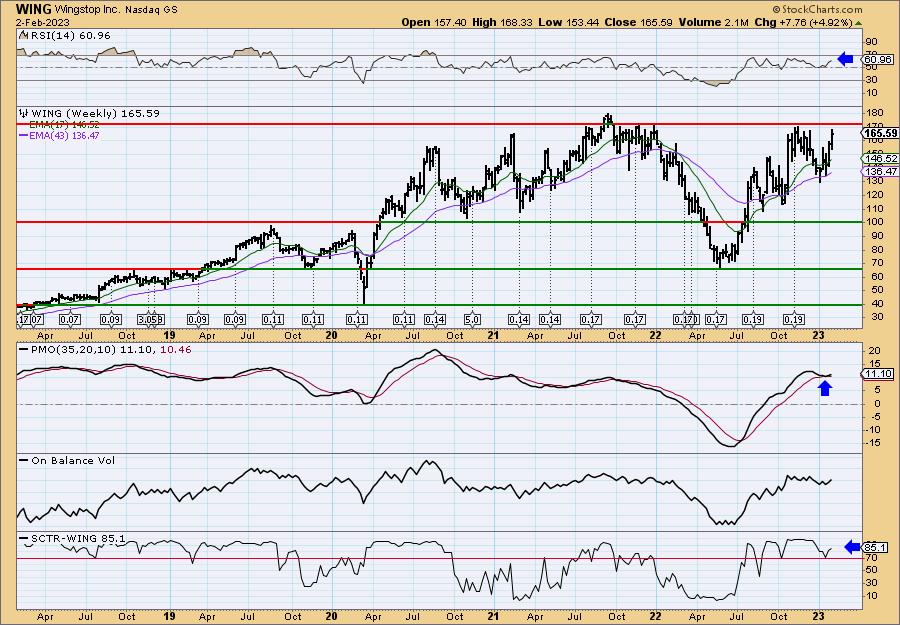Click the 5.0 dividend marker label
900x625 pixels.
tap(472, 319)
